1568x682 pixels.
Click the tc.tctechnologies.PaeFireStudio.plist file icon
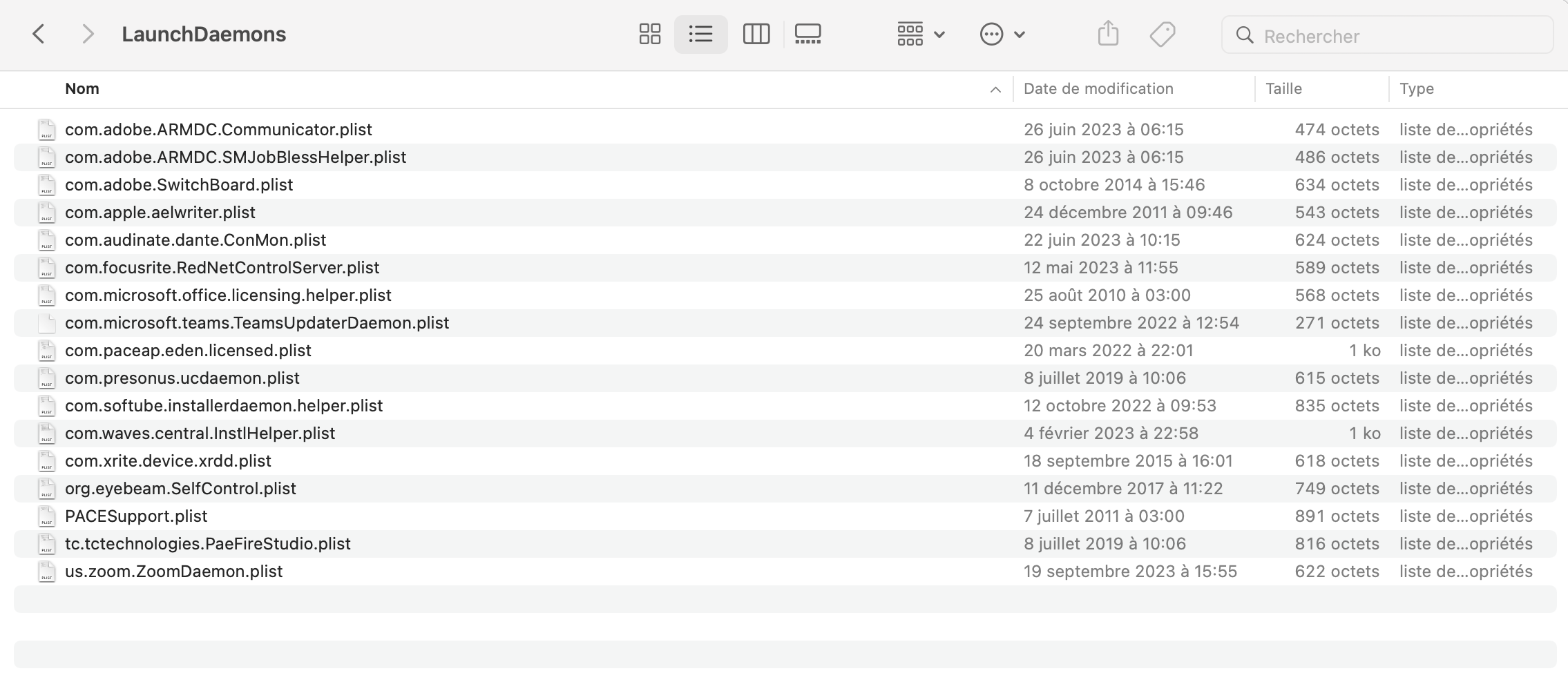click(x=47, y=543)
